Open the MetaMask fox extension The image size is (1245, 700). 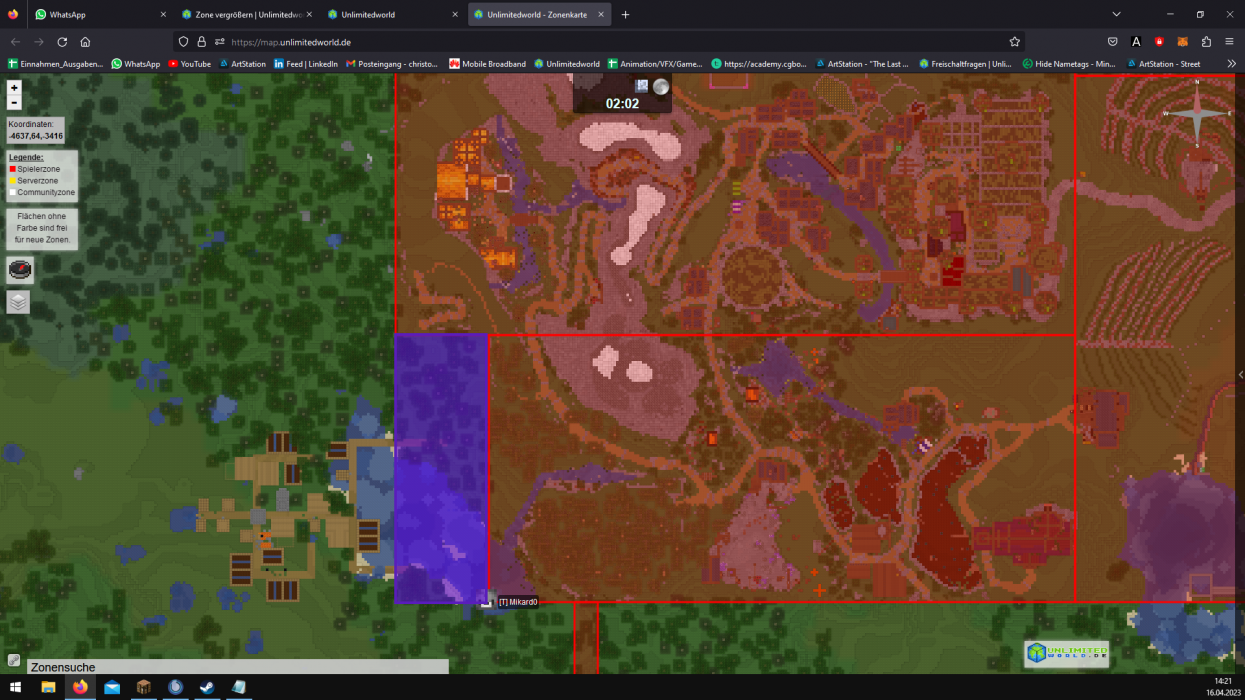click(1182, 42)
